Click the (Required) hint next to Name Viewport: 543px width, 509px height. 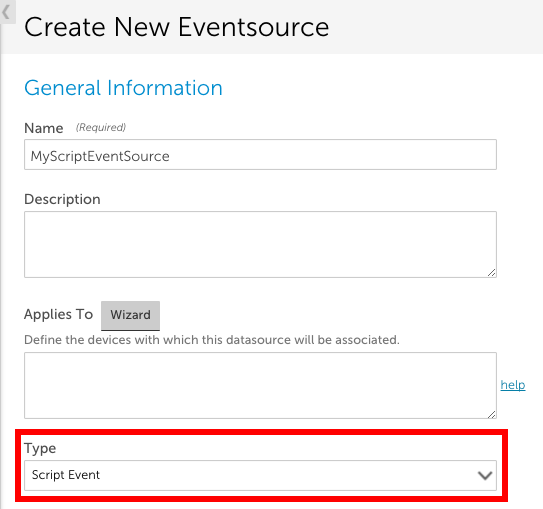click(x=101, y=127)
